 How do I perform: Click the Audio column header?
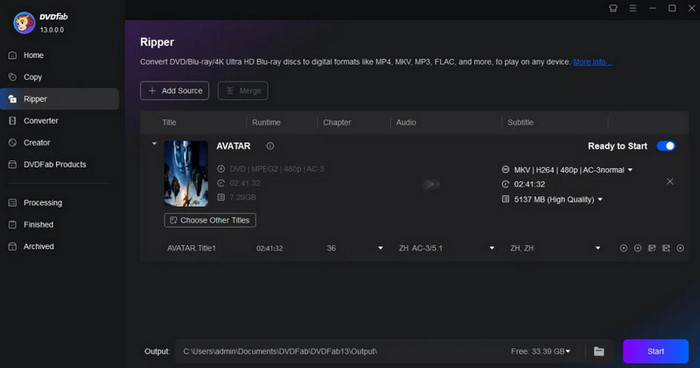click(x=406, y=122)
